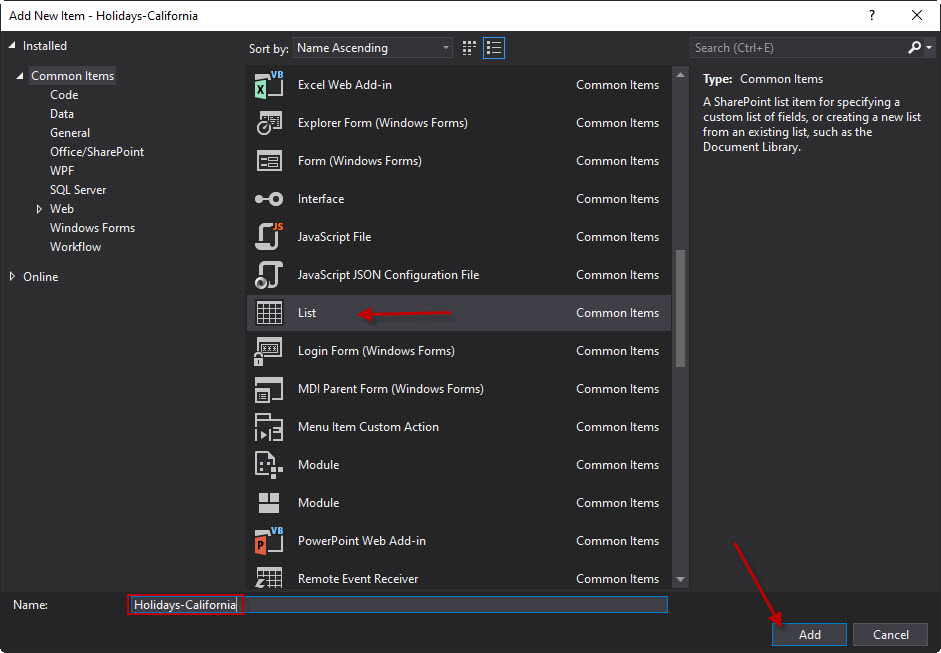The height and width of the screenshot is (653, 941).
Task: Select the Data category
Action: coord(62,114)
